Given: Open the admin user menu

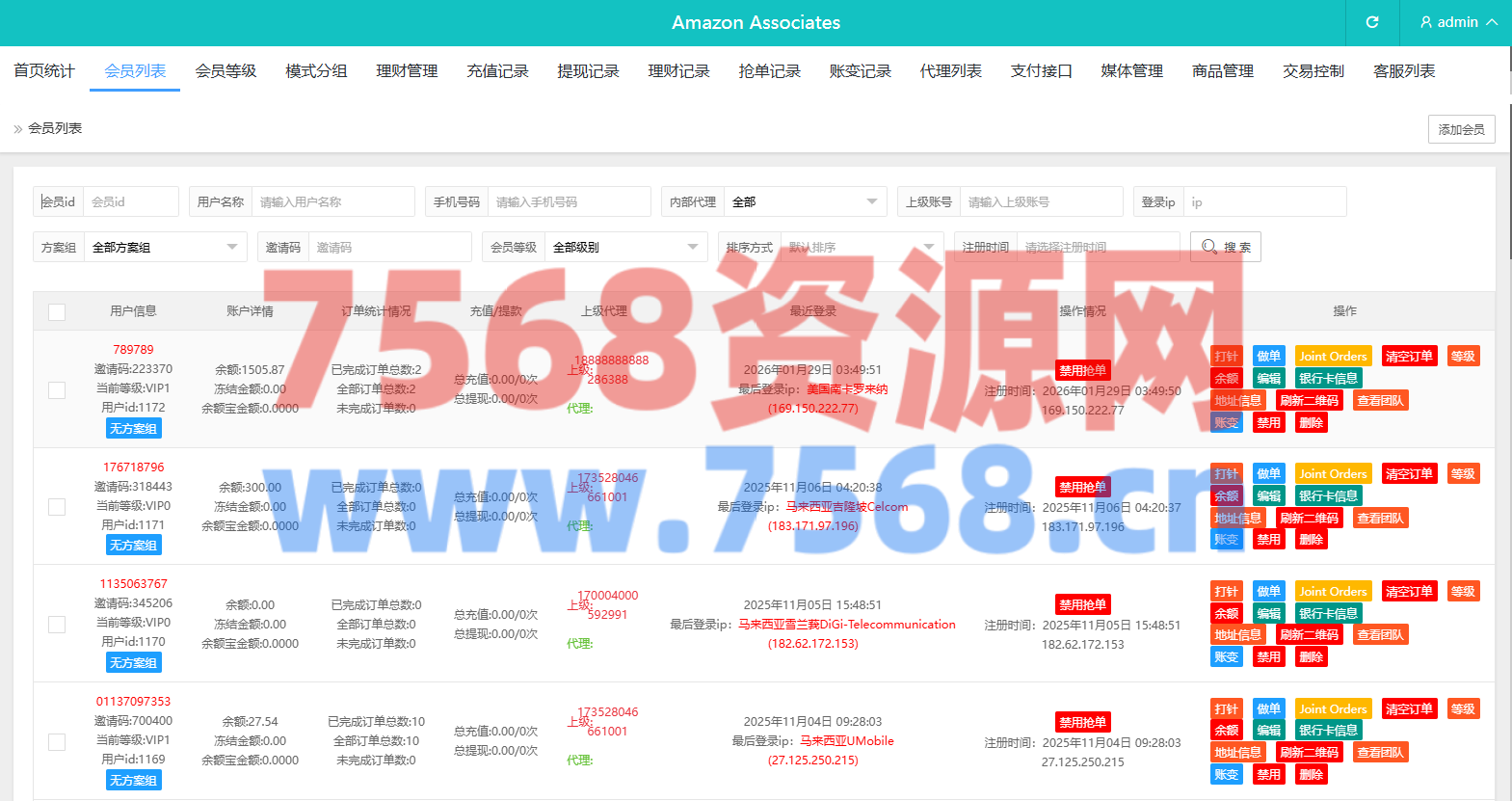Looking at the screenshot, I should coord(1458,22).
